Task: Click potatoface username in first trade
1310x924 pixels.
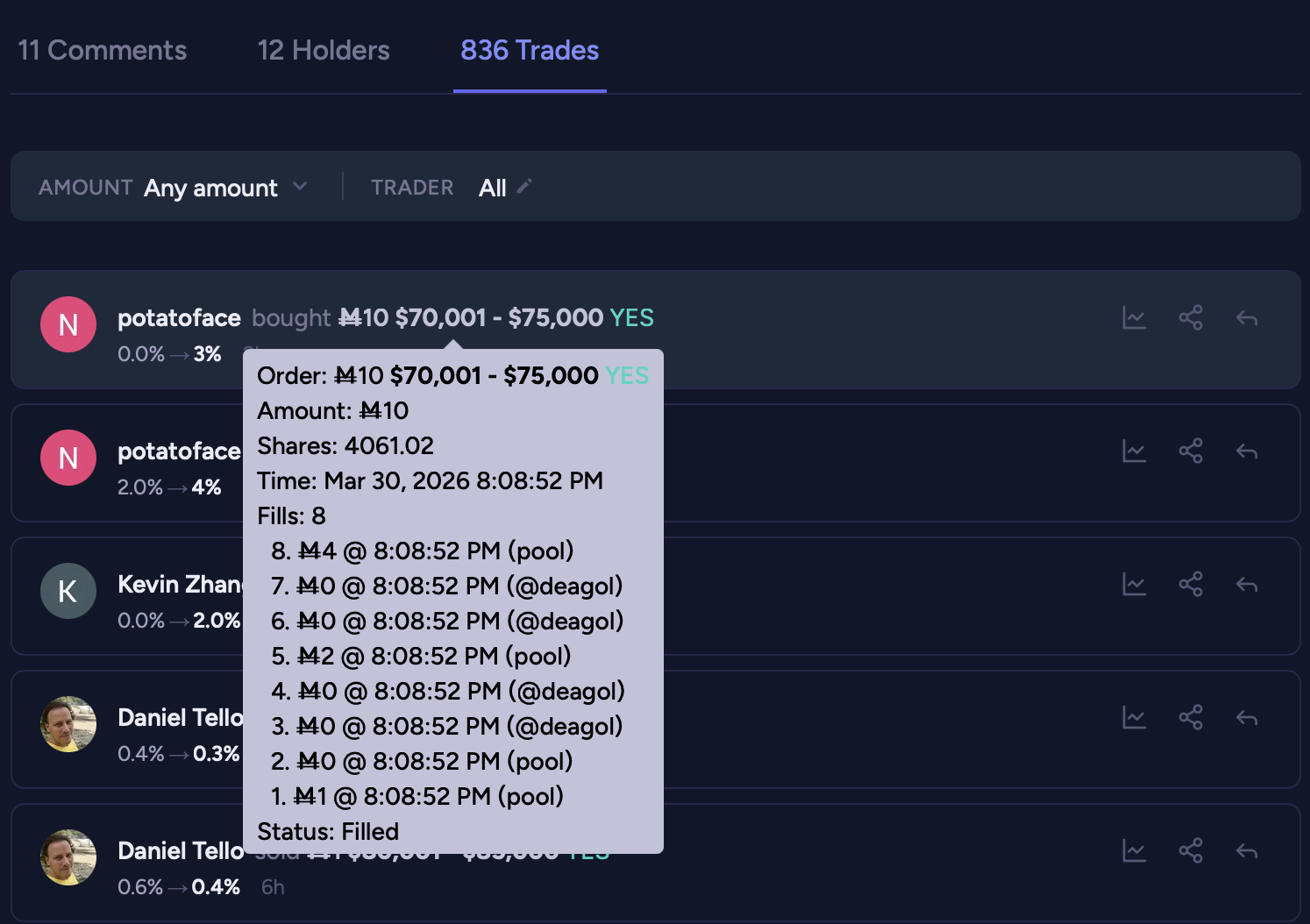Action: coord(179,318)
